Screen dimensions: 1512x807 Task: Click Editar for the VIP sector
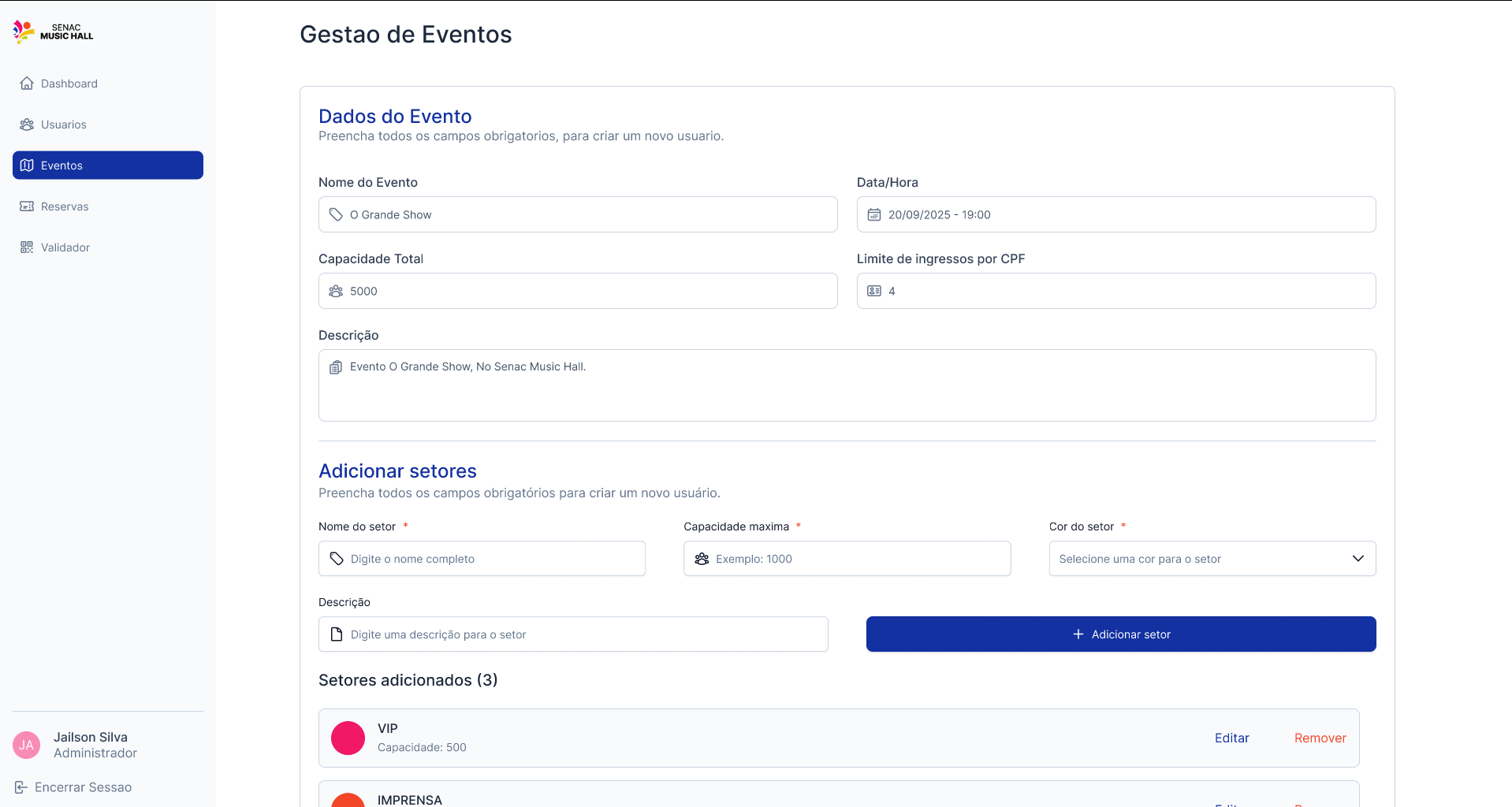click(x=1231, y=738)
